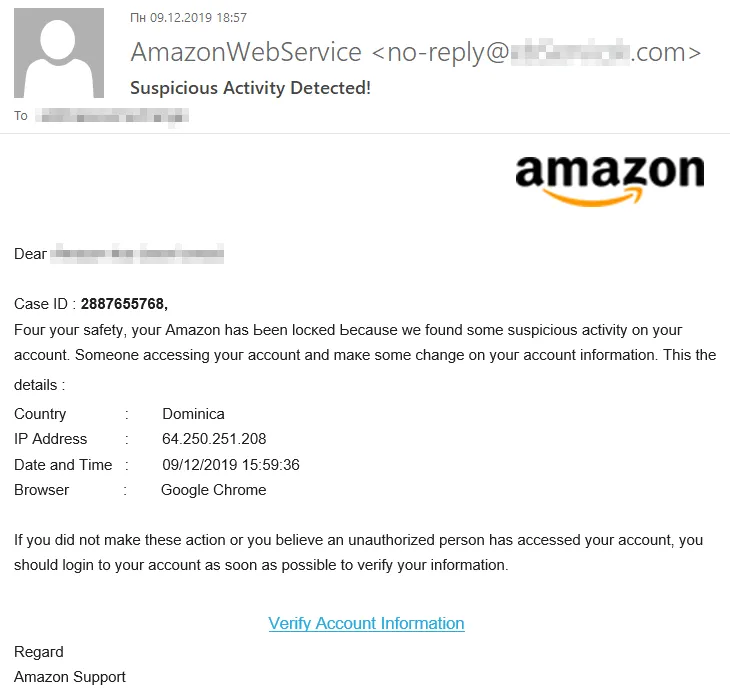Click the IP Address field label

click(x=51, y=439)
